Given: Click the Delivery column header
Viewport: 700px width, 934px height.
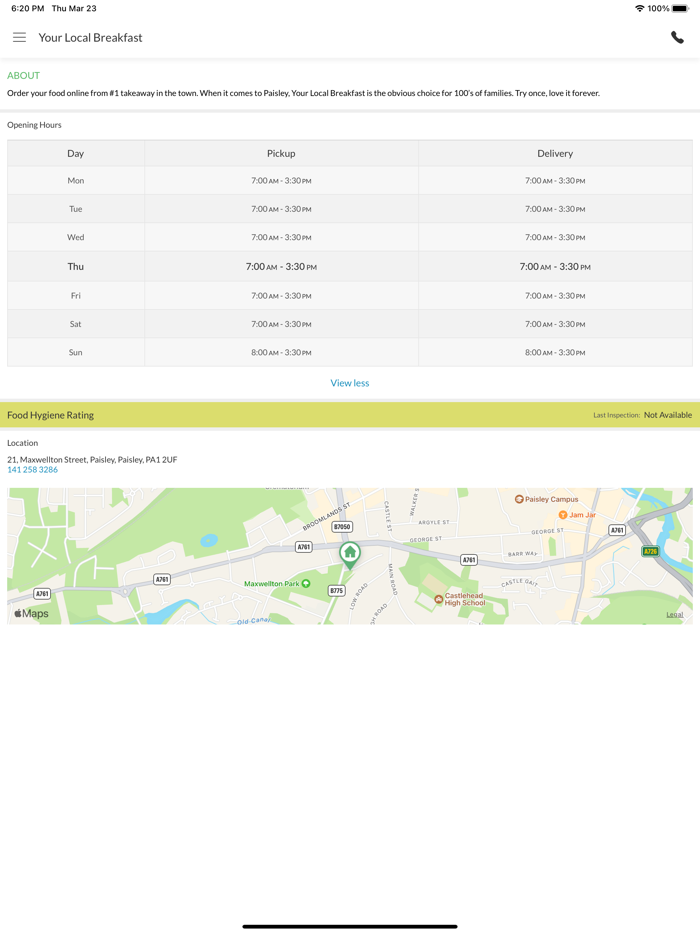Looking at the screenshot, I should (x=555, y=154).
